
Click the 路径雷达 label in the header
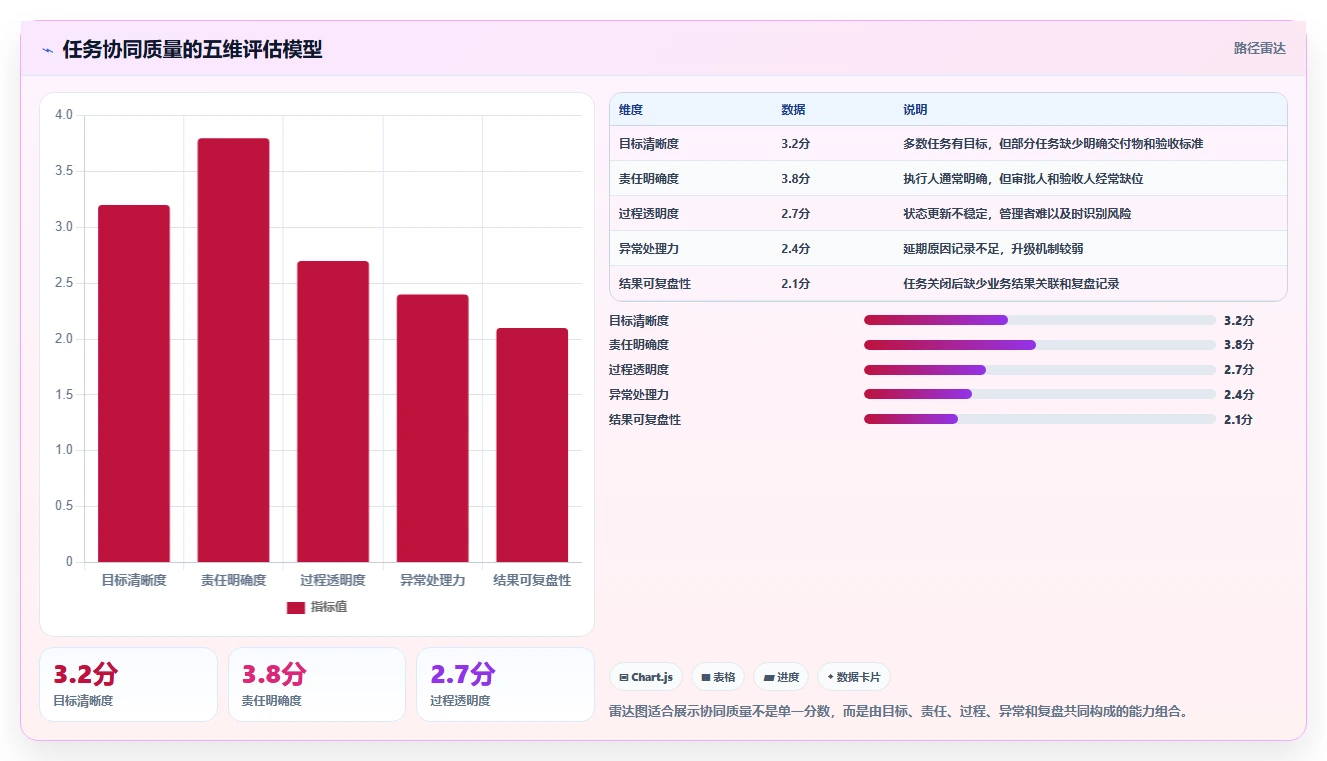[x=1259, y=48]
